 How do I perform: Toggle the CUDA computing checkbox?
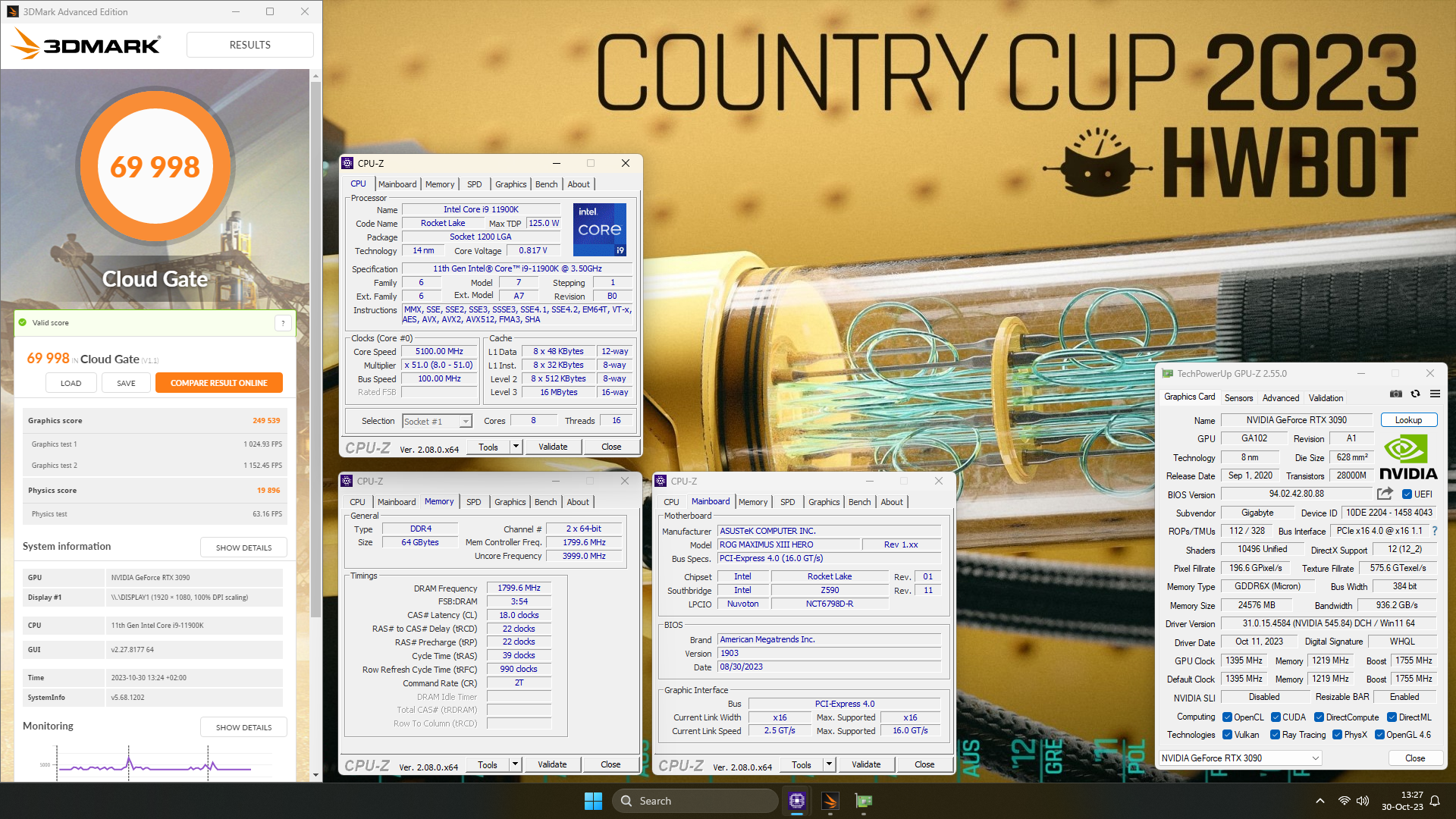tap(1276, 717)
